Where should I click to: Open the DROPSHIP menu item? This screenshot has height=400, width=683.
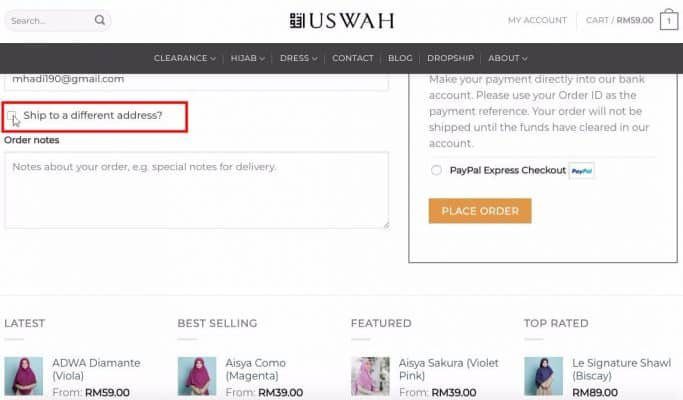click(x=450, y=58)
